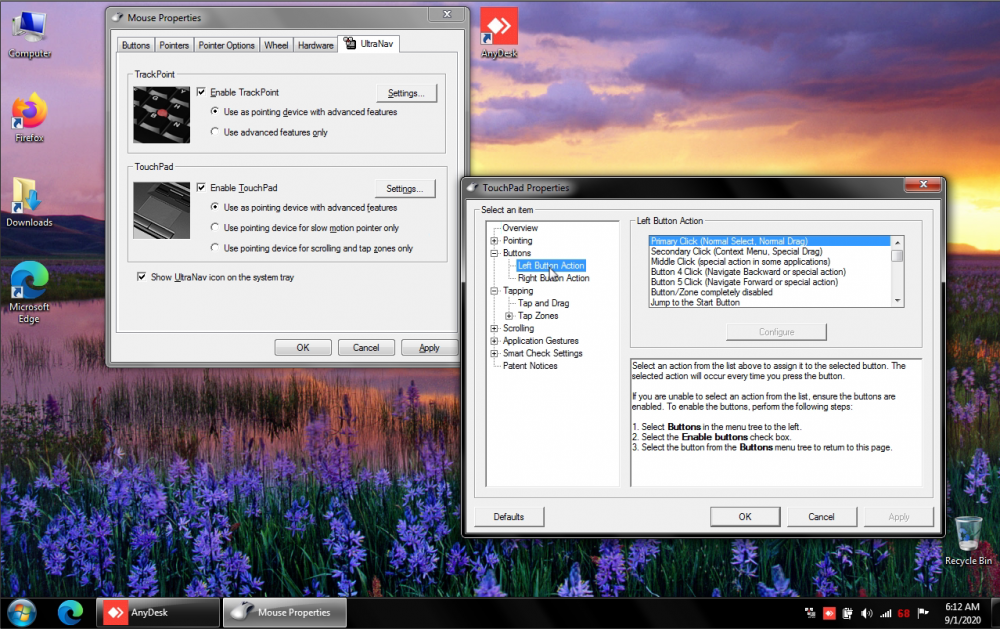Collapse the Buttons tree node
Screen dimensions: 1000x629
point(494,253)
